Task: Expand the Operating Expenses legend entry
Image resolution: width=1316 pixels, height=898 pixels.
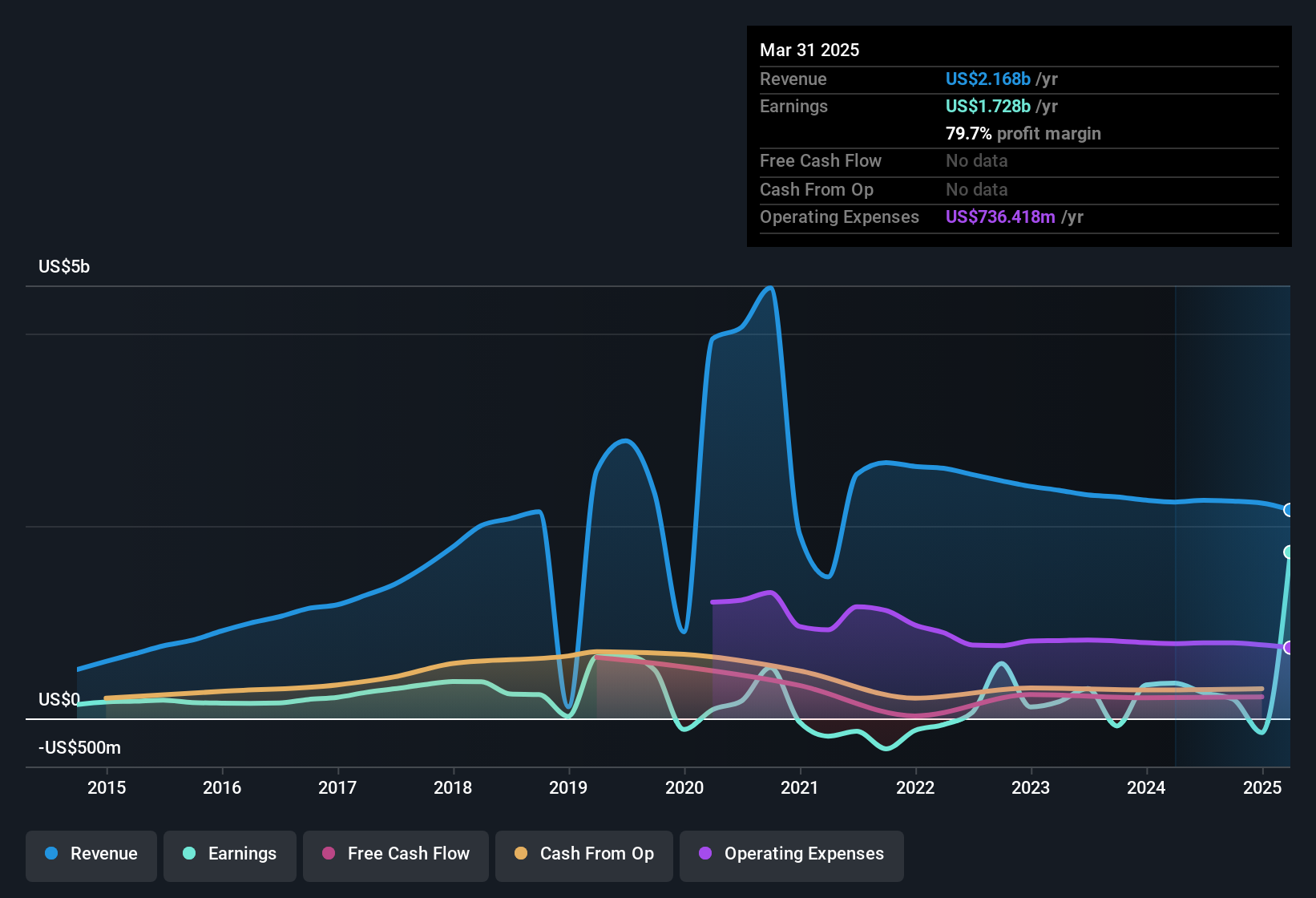Action: (x=791, y=854)
